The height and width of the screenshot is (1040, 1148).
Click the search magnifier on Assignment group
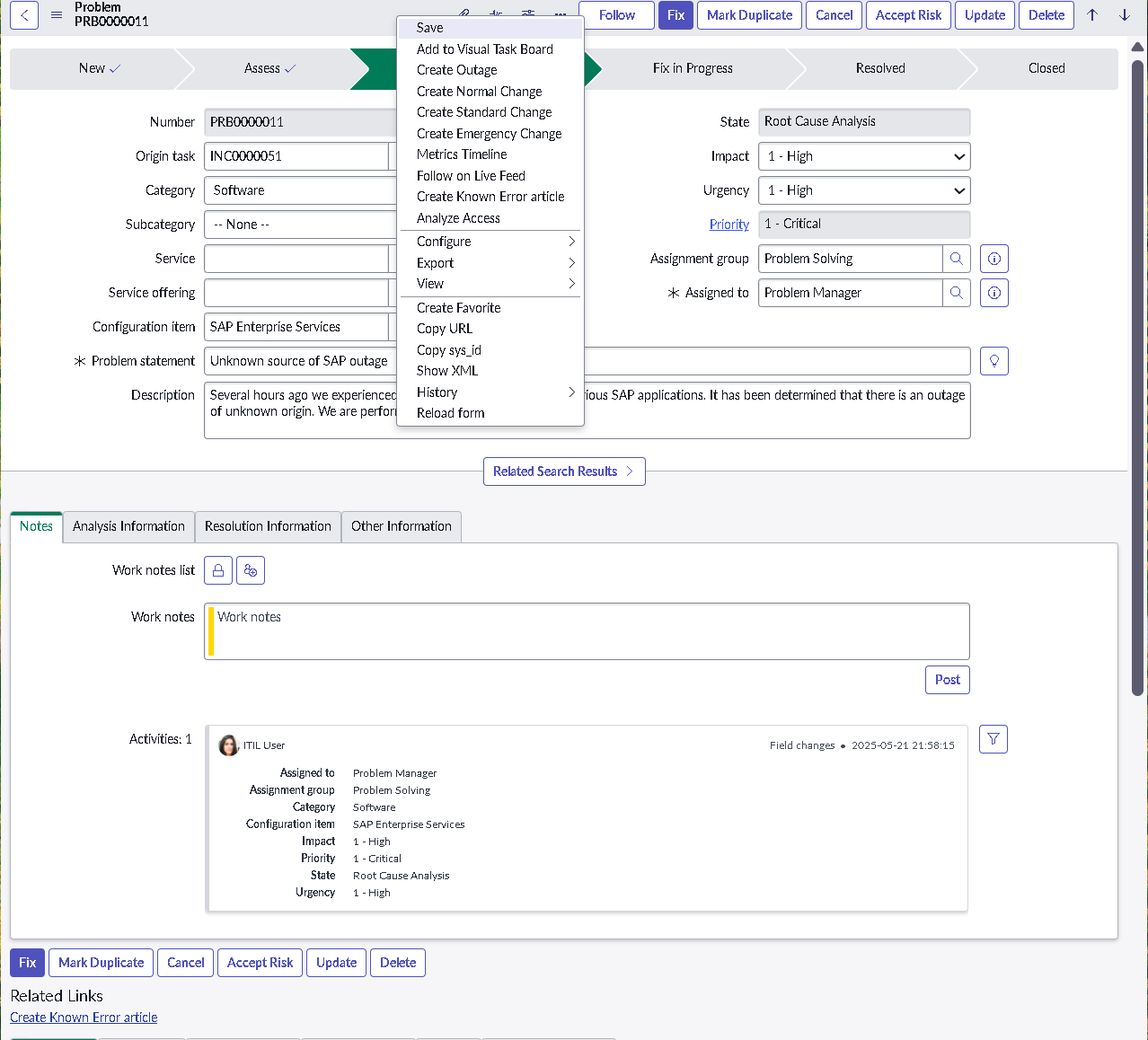(x=956, y=259)
